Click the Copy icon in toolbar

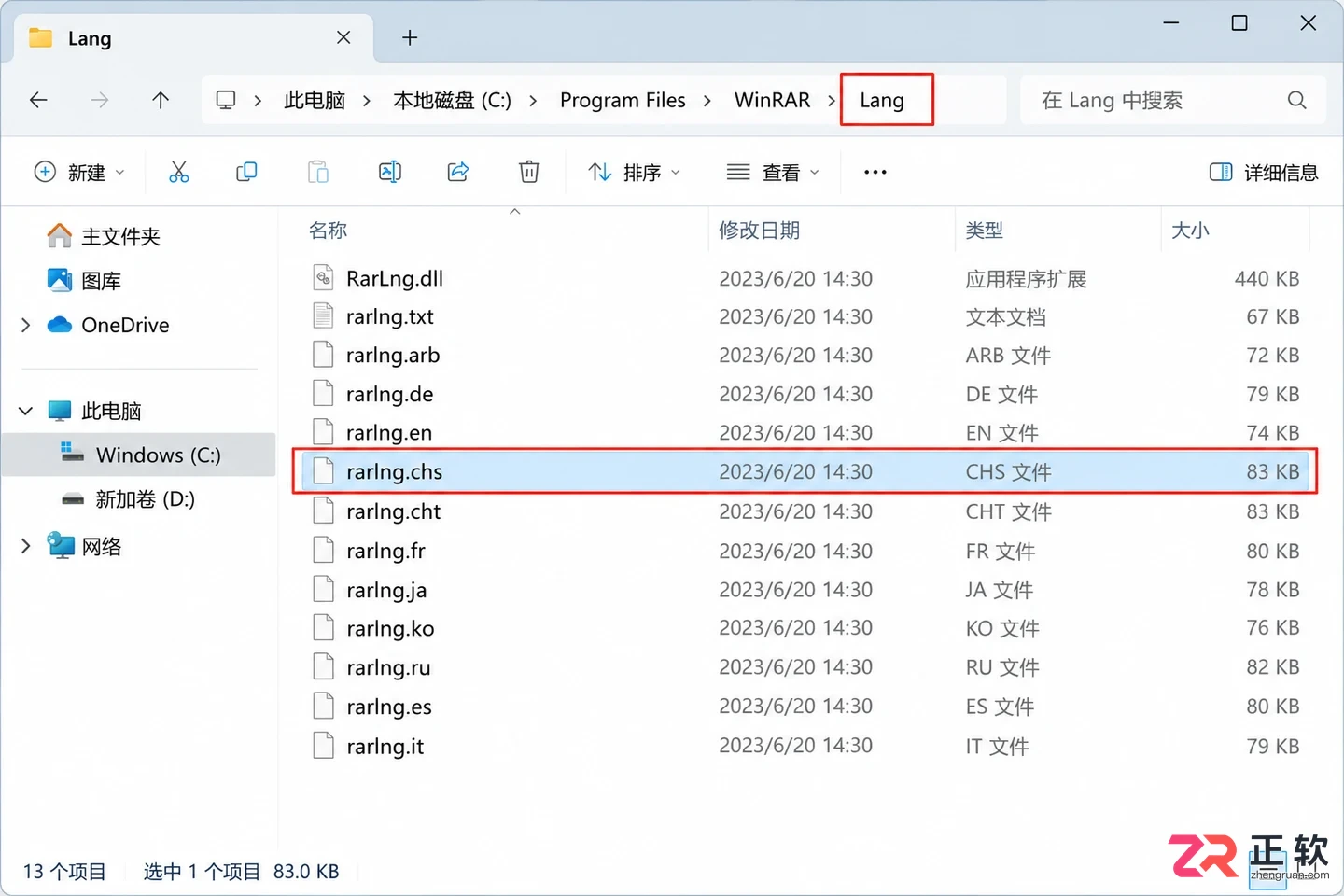pos(246,172)
